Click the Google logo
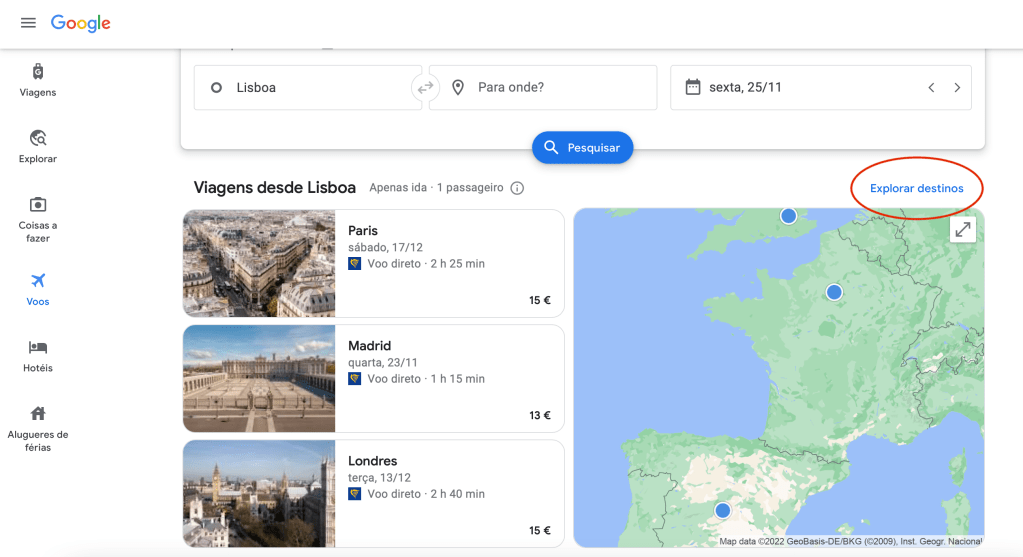 (81, 23)
